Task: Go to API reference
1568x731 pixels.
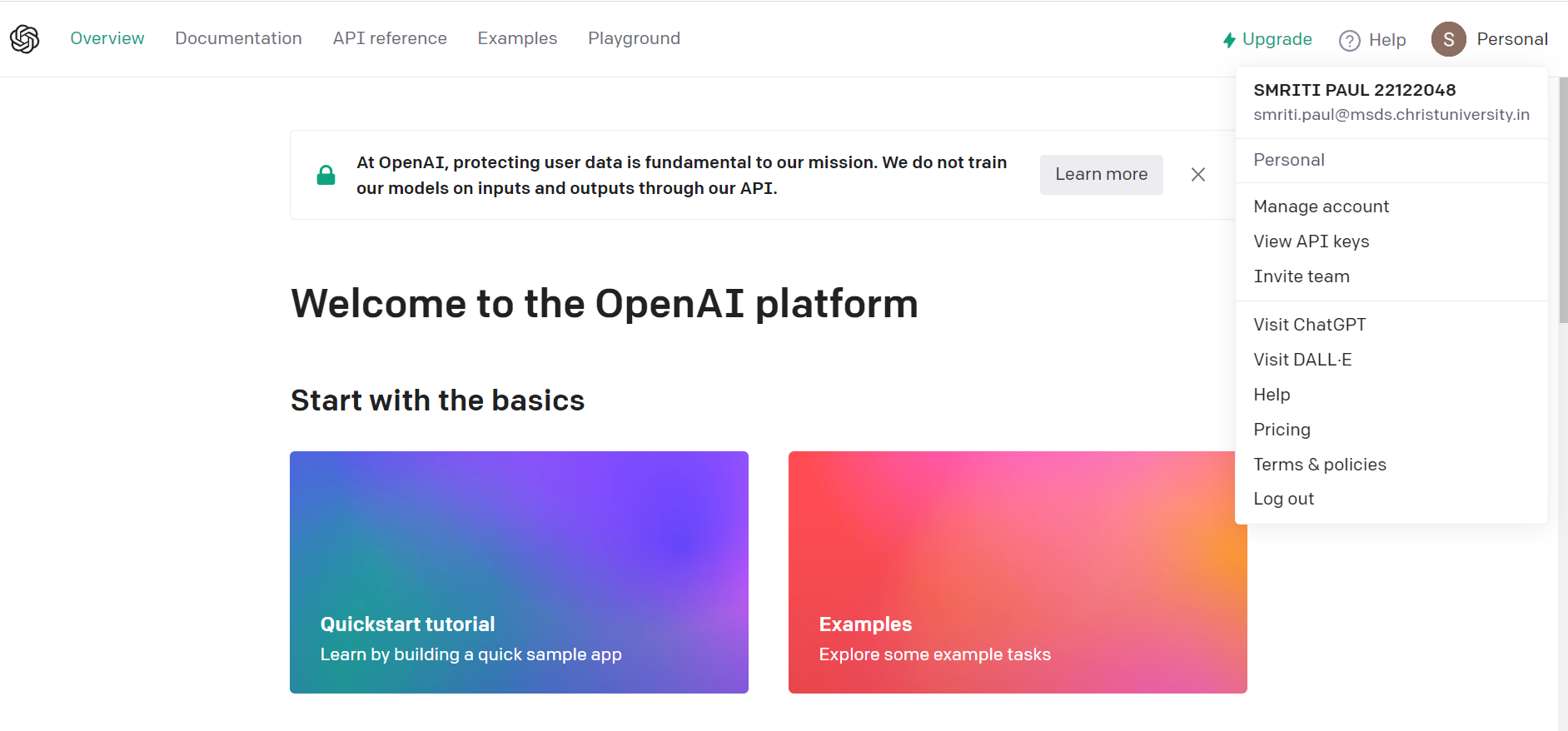Action: click(x=390, y=38)
